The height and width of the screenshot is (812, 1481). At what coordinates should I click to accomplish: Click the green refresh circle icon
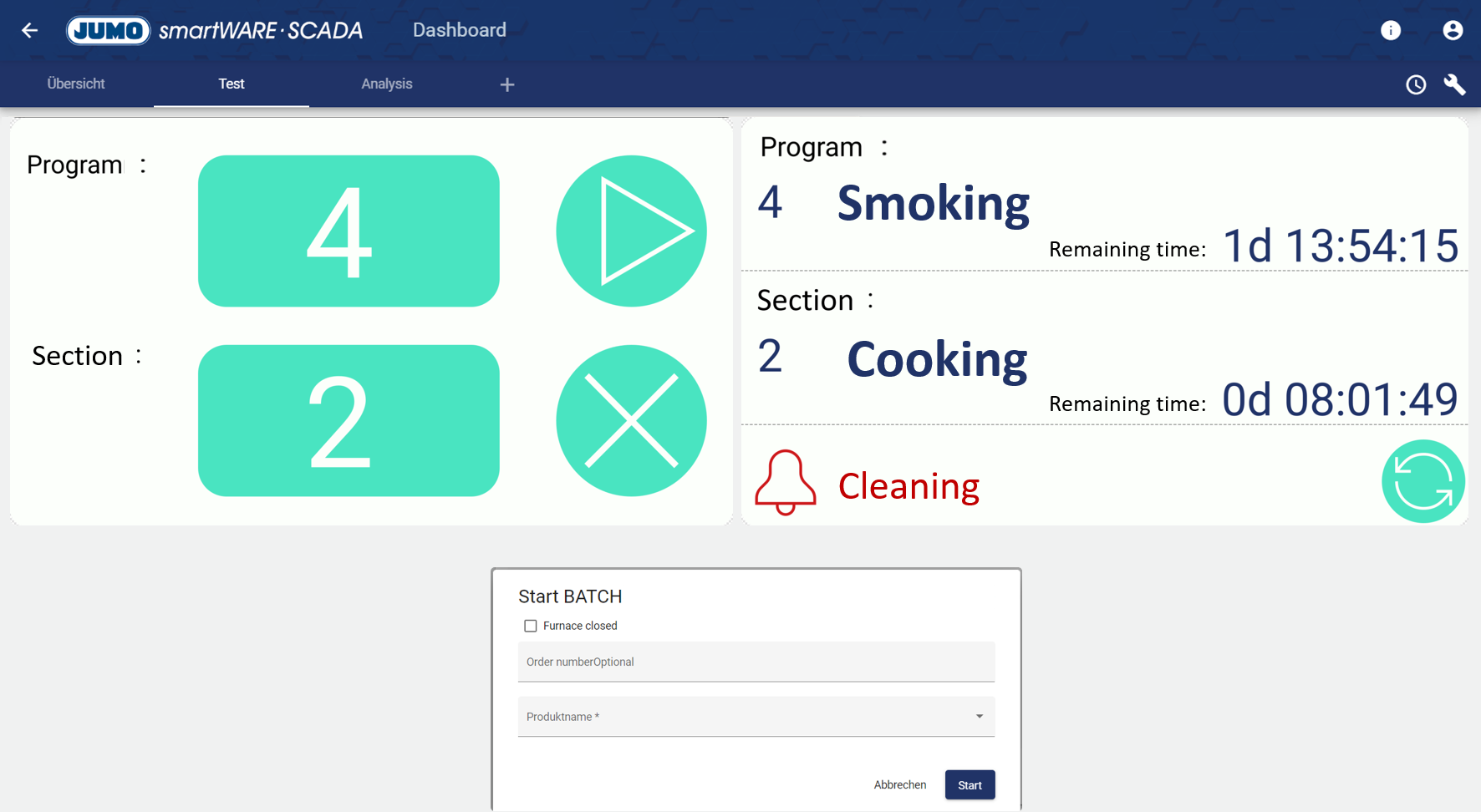point(1422,481)
